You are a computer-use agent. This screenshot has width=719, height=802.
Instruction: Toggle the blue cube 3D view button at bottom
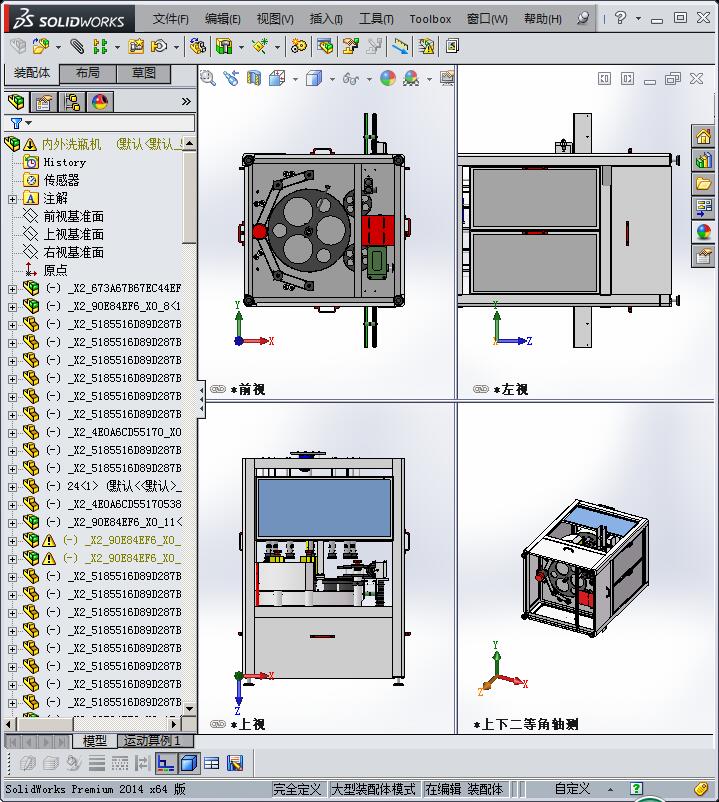(189, 763)
